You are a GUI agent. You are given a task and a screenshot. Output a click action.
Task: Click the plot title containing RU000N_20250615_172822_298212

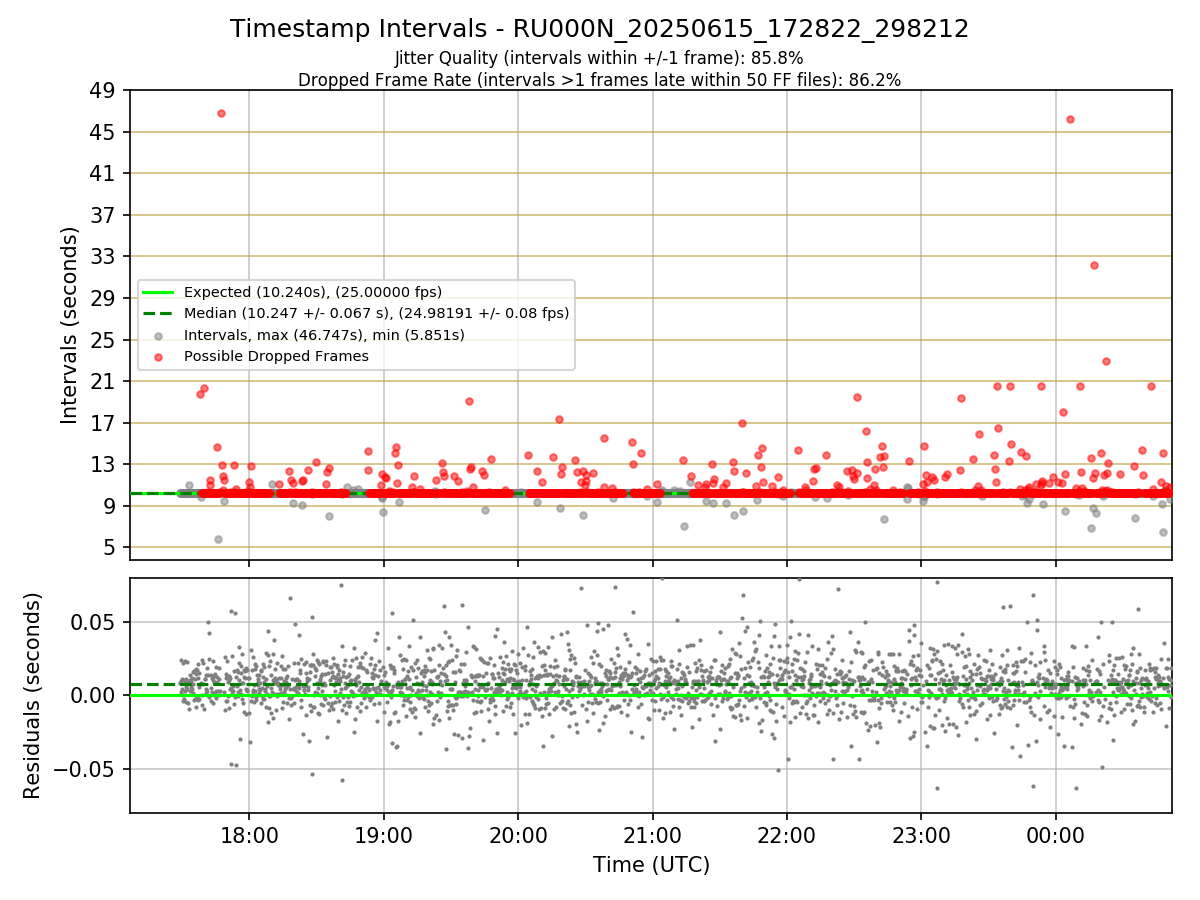pos(599,29)
